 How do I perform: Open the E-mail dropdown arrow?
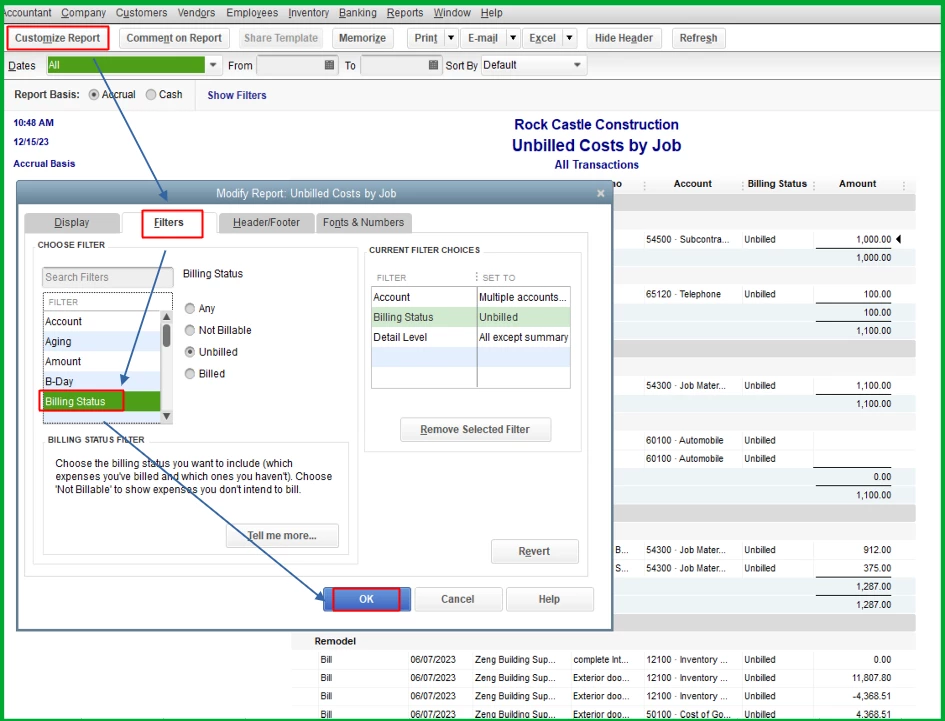pyautogui.click(x=513, y=38)
